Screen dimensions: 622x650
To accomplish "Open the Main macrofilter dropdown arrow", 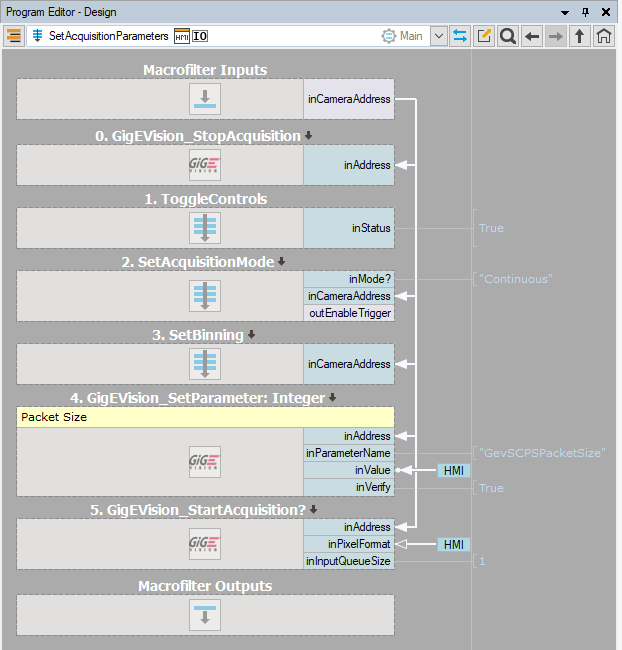I will 439,36.
